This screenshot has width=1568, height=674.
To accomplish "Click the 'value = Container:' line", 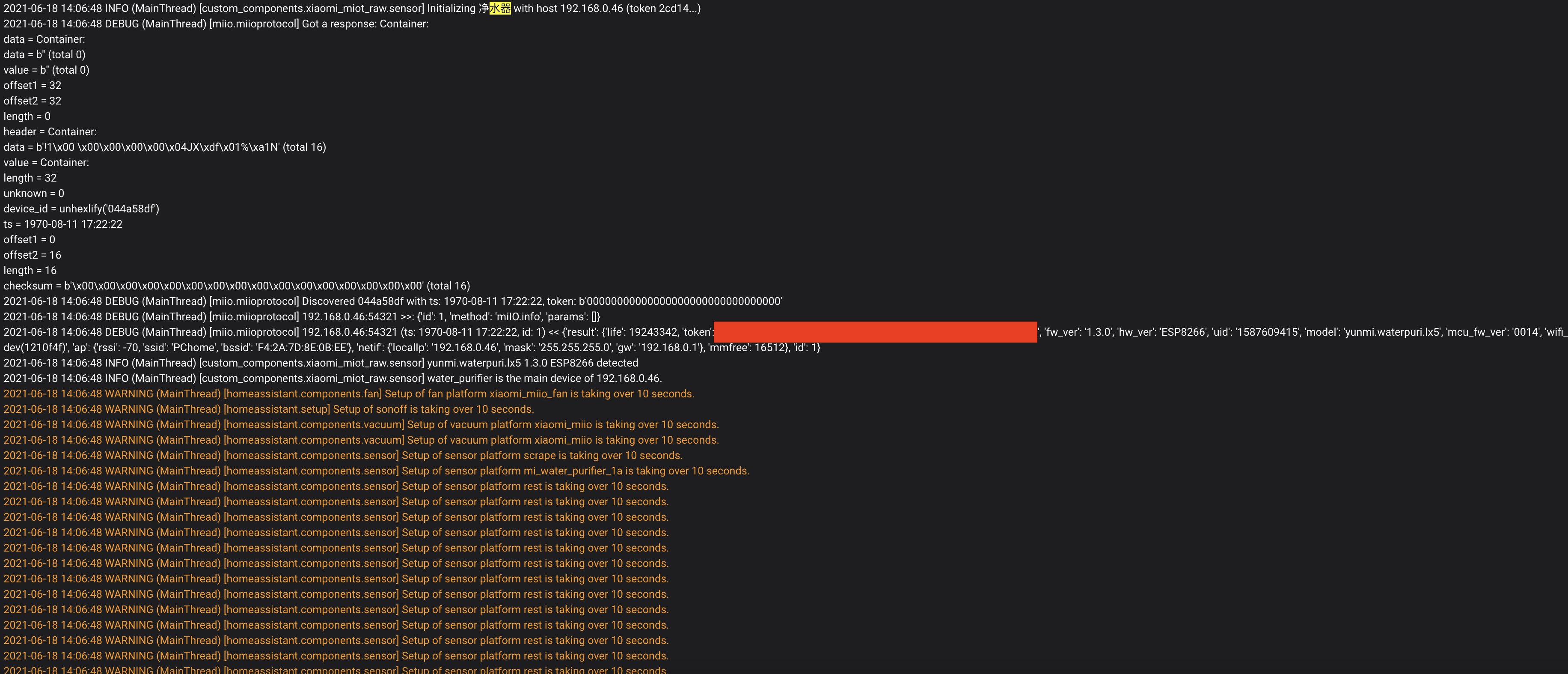I will pyautogui.click(x=46, y=163).
